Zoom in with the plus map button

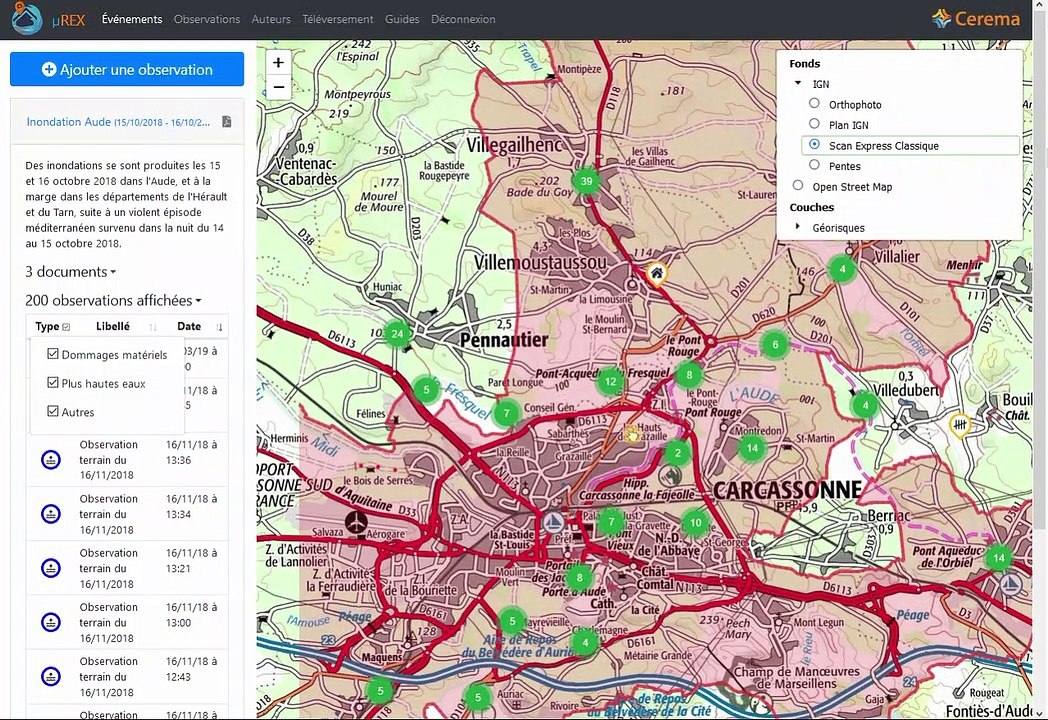[x=278, y=62]
